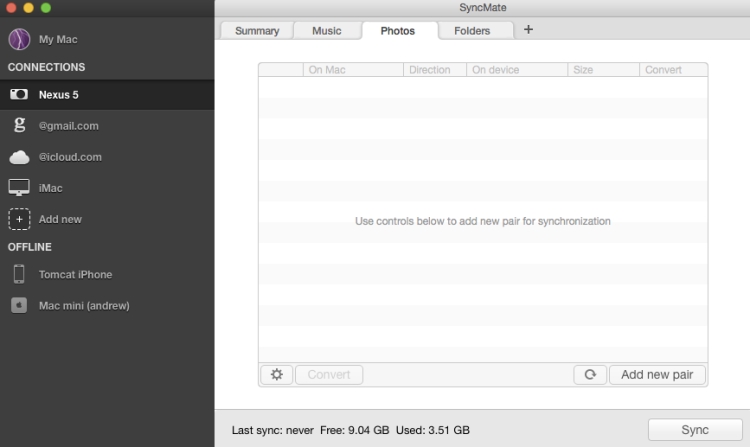Click the Last sync: never status text
This screenshot has height=447, width=750.
(x=273, y=430)
